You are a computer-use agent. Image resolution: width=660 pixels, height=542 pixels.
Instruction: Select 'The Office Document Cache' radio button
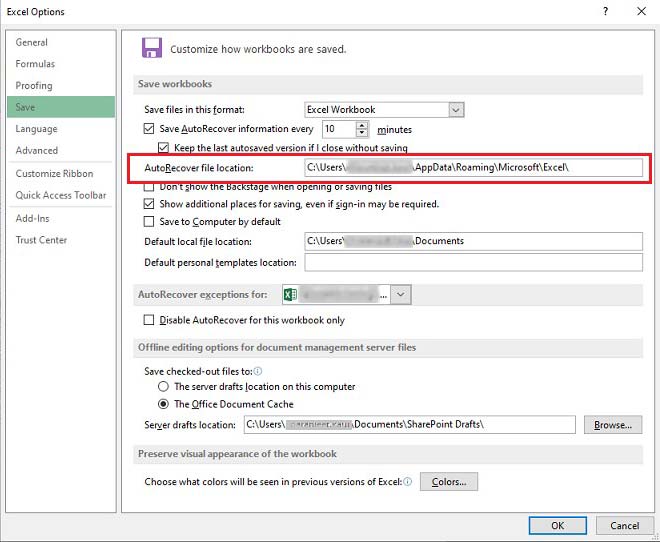point(163,404)
